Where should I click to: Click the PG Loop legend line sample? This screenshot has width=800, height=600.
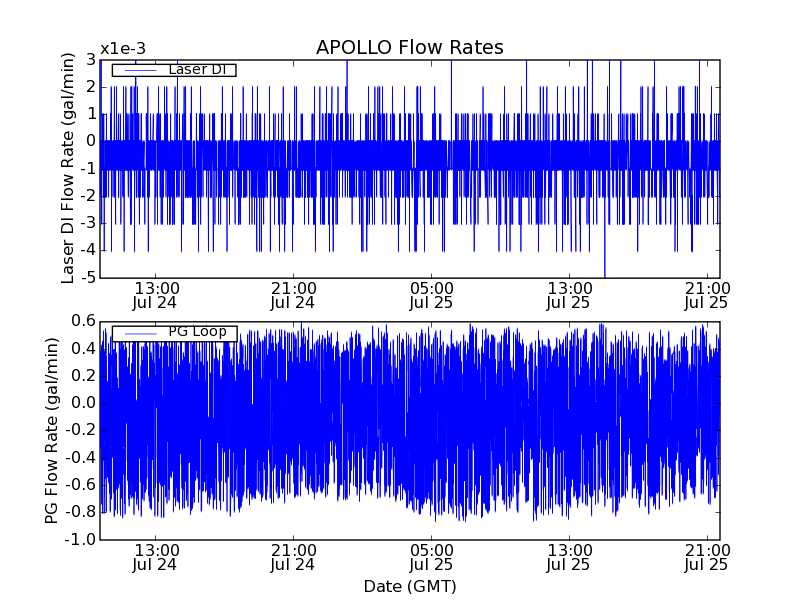click(140, 334)
